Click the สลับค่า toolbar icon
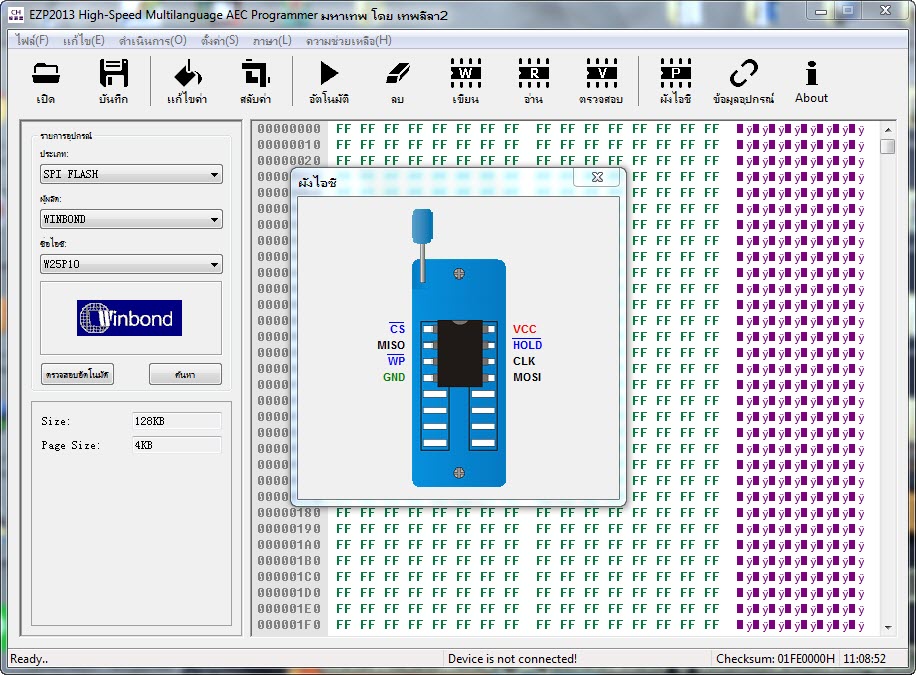The height and width of the screenshot is (675, 916). (x=256, y=80)
